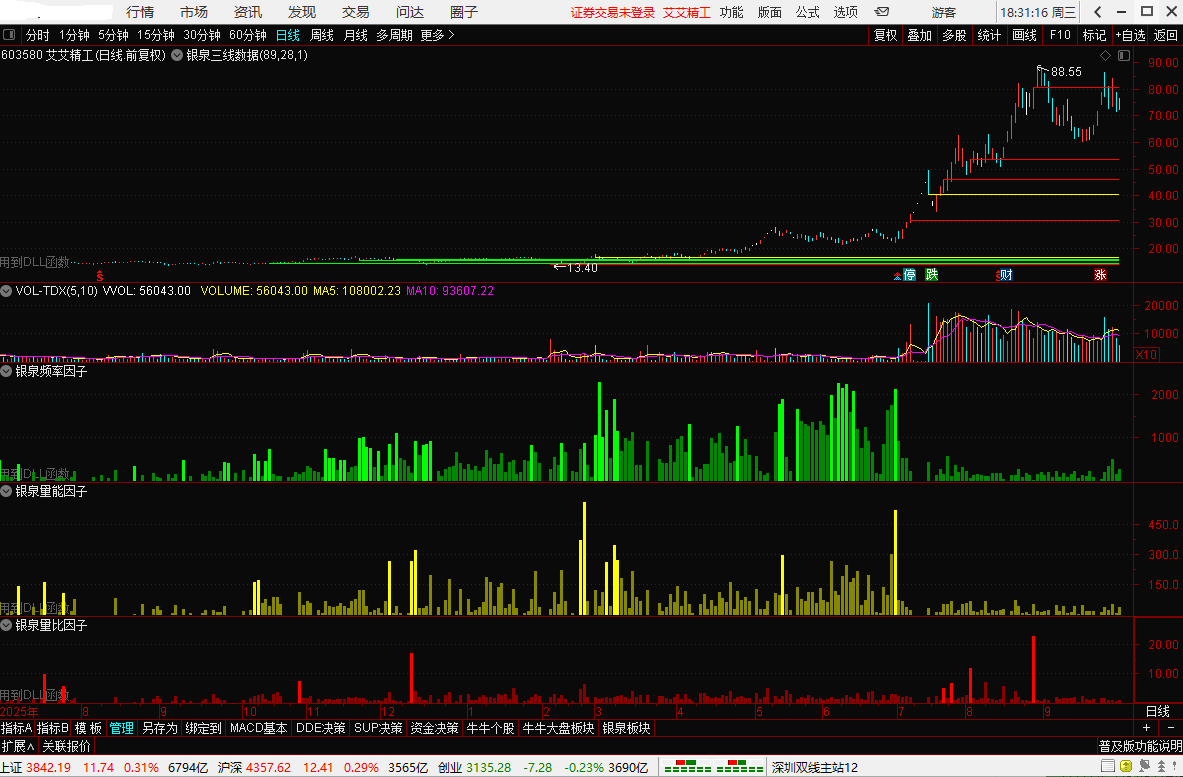Click the red 涨 marker on the chart
Viewport: 1183px width, 777px height.
(1100, 275)
